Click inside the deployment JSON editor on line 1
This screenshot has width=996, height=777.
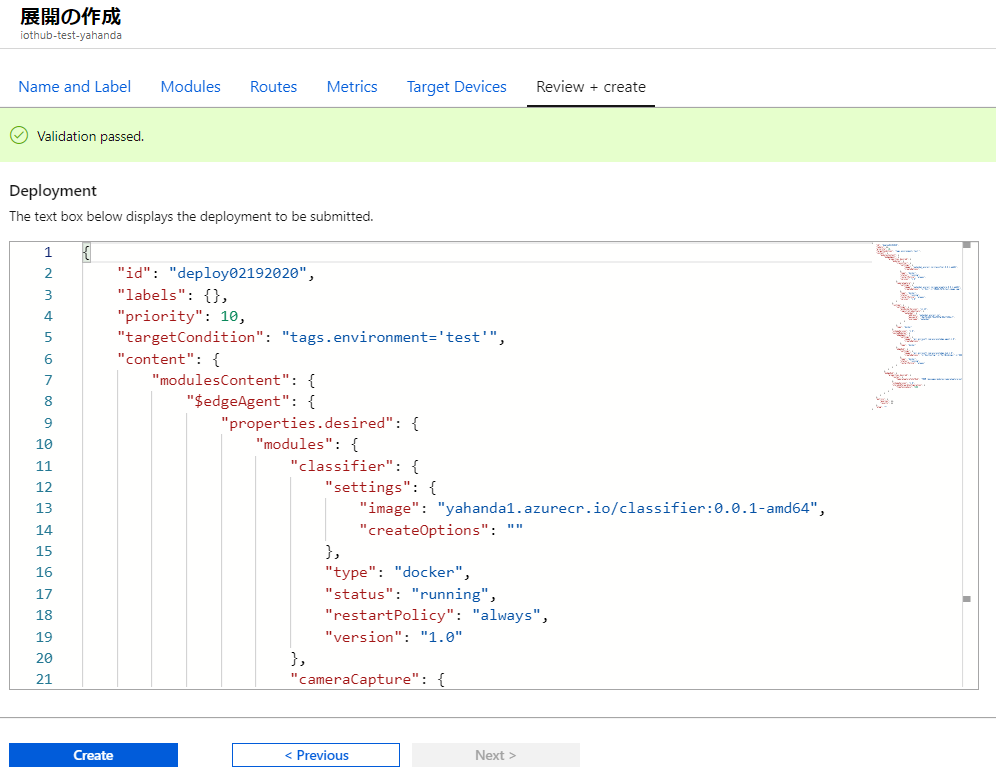click(476, 252)
